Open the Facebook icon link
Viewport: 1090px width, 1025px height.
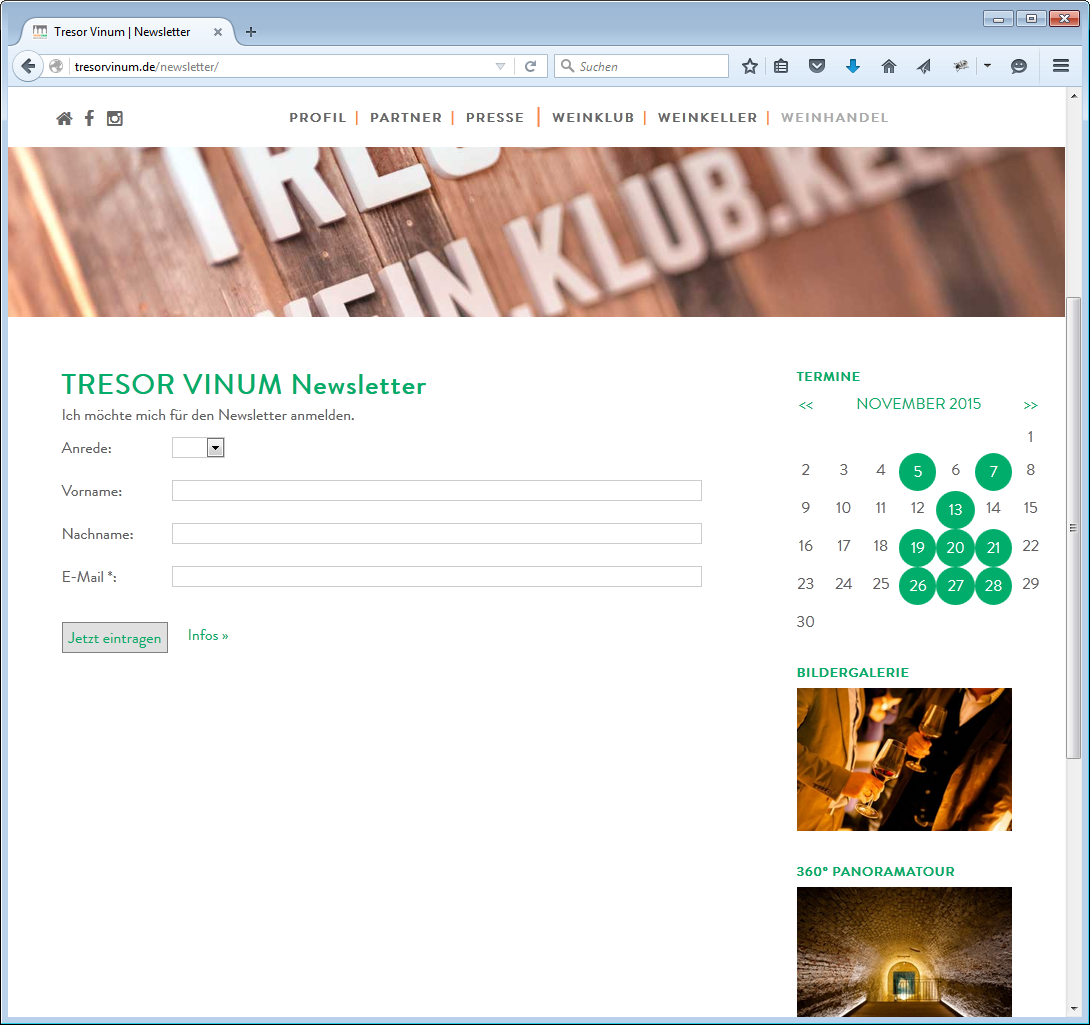tap(89, 118)
